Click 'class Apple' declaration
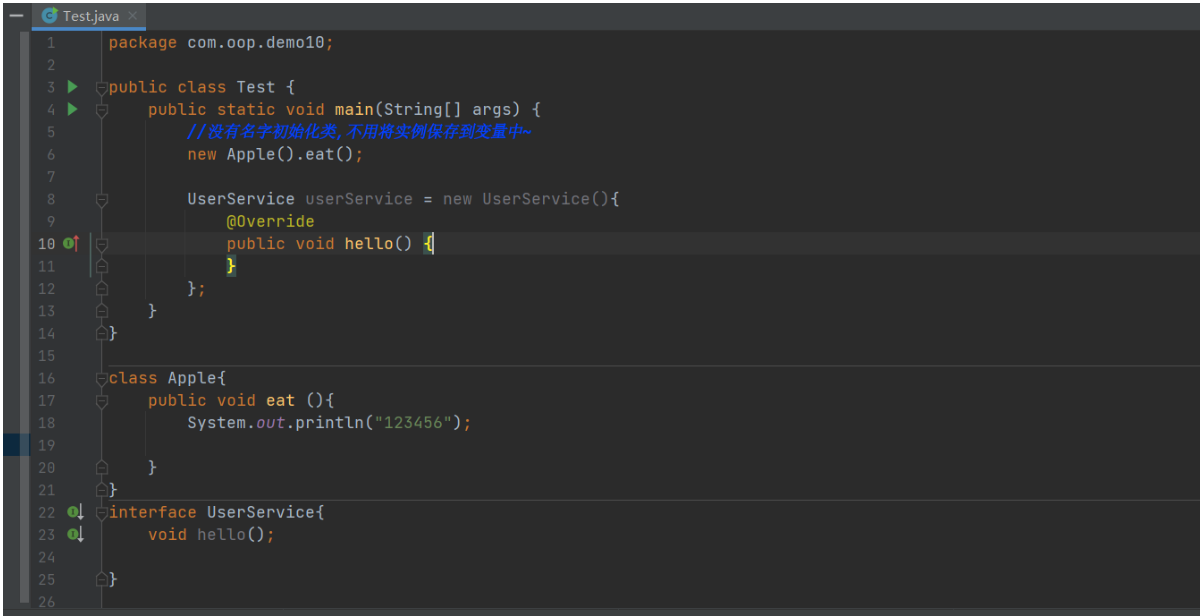This screenshot has height=616, width=1200. pos(163,378)
